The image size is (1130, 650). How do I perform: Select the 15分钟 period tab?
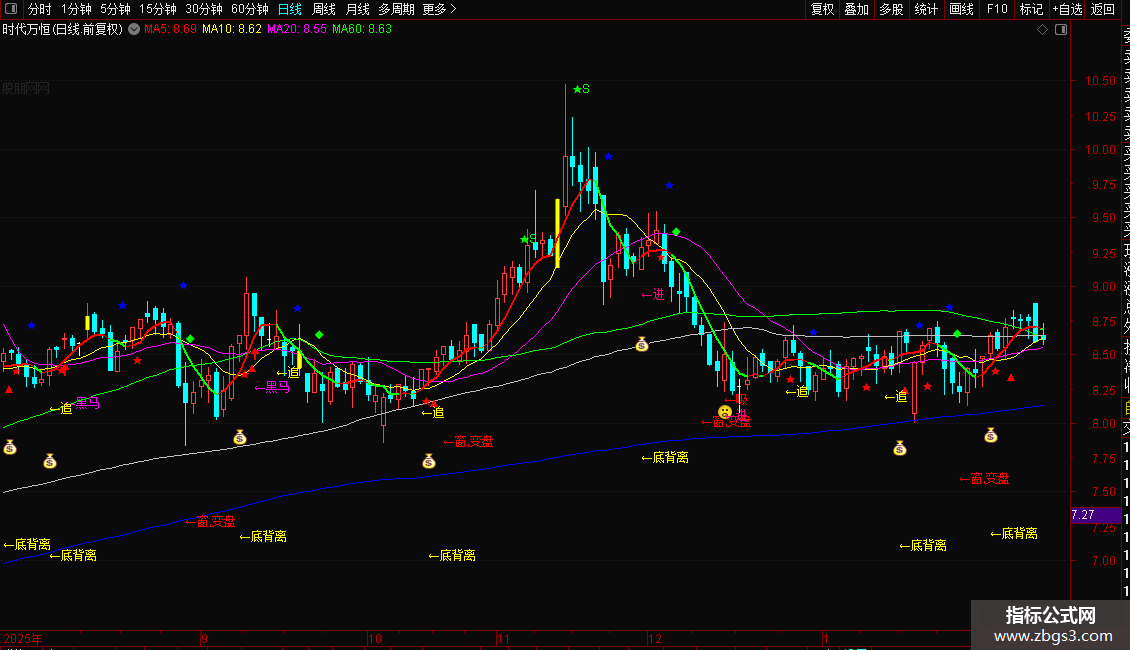click(x=157, y=9)
